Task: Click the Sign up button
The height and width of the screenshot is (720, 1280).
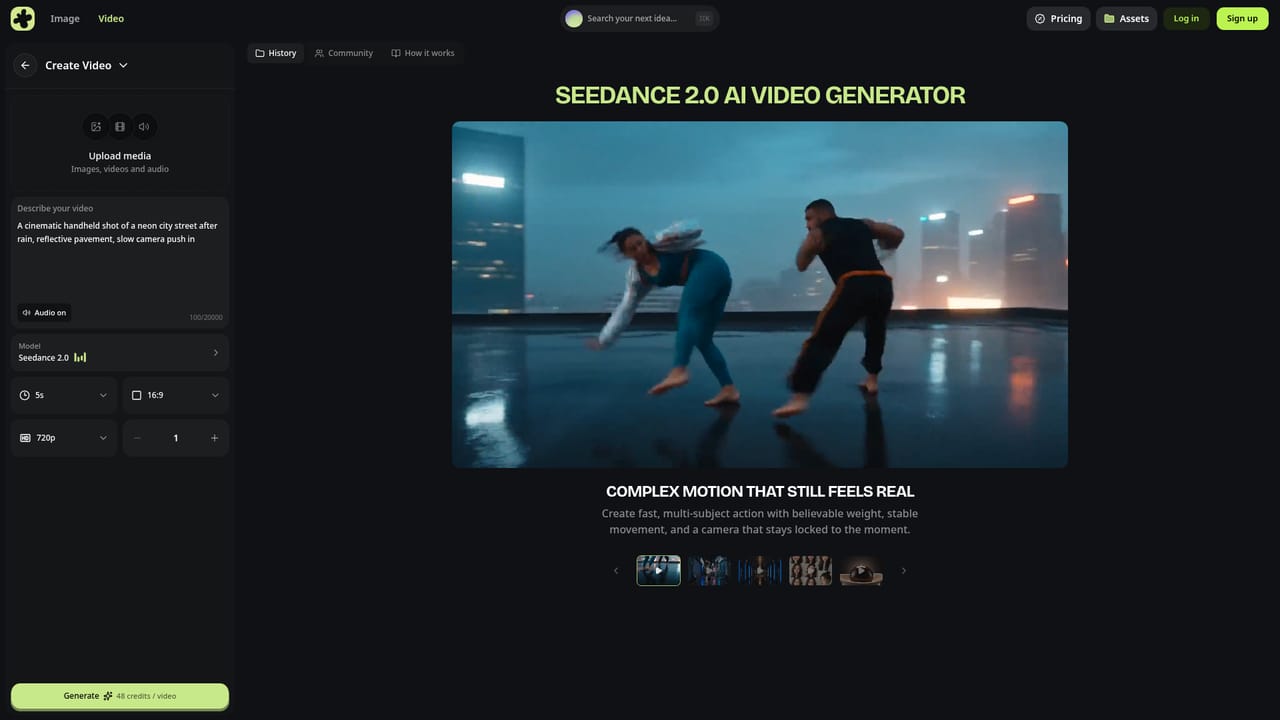Action: [1242, 18]
